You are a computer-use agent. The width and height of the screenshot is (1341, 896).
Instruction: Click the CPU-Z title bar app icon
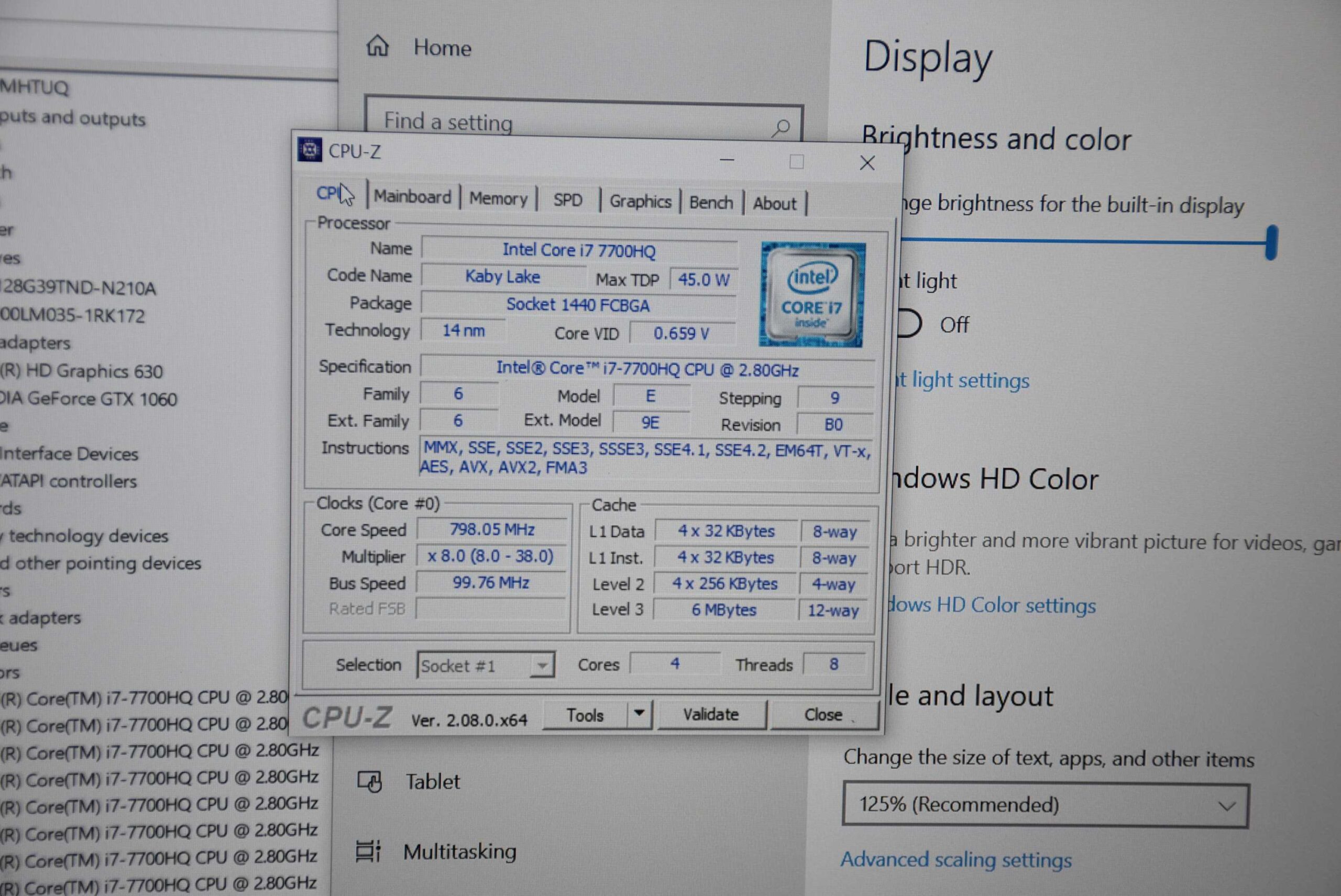coord(310,150)
